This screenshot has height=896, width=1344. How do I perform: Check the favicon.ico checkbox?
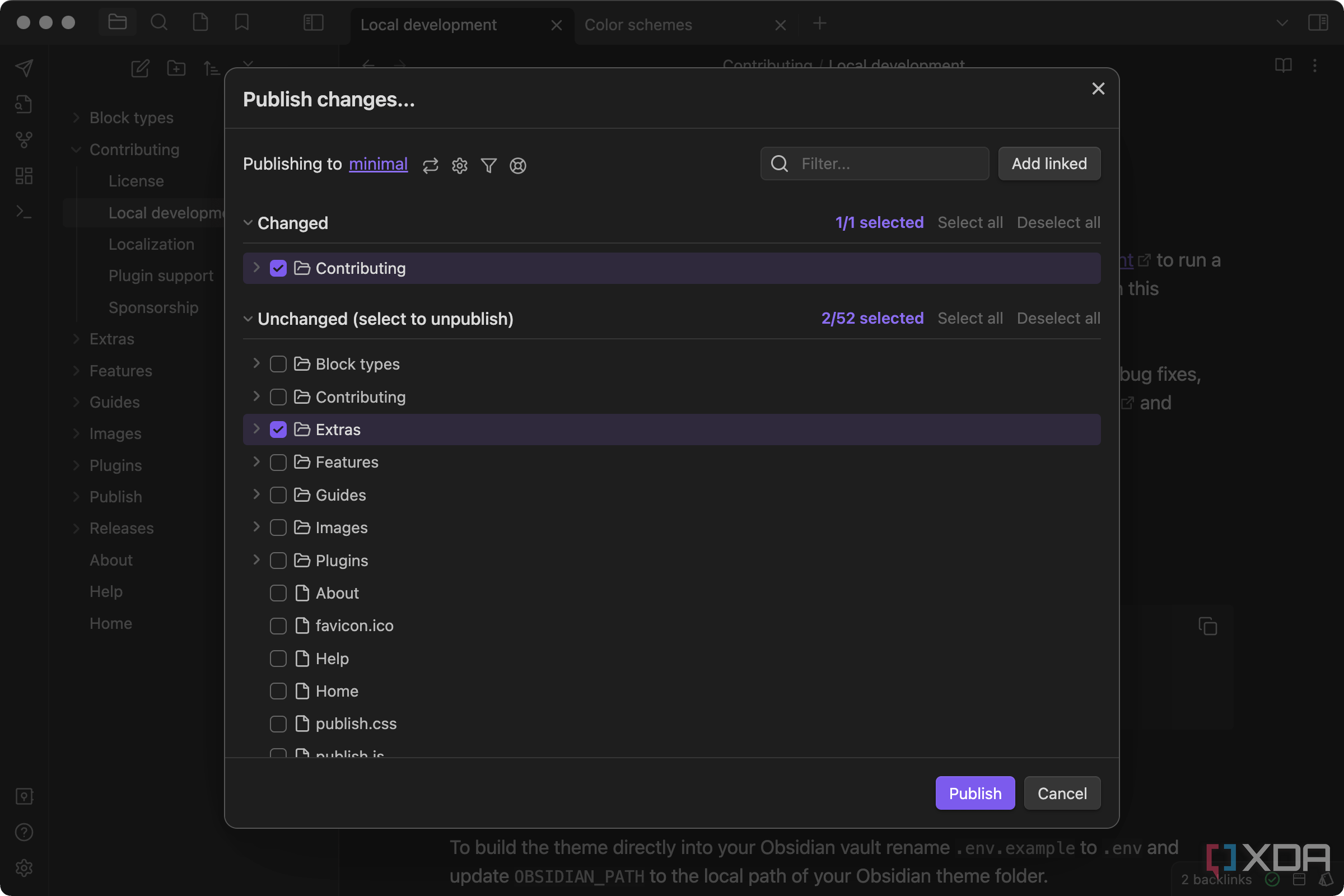point(278,626)
